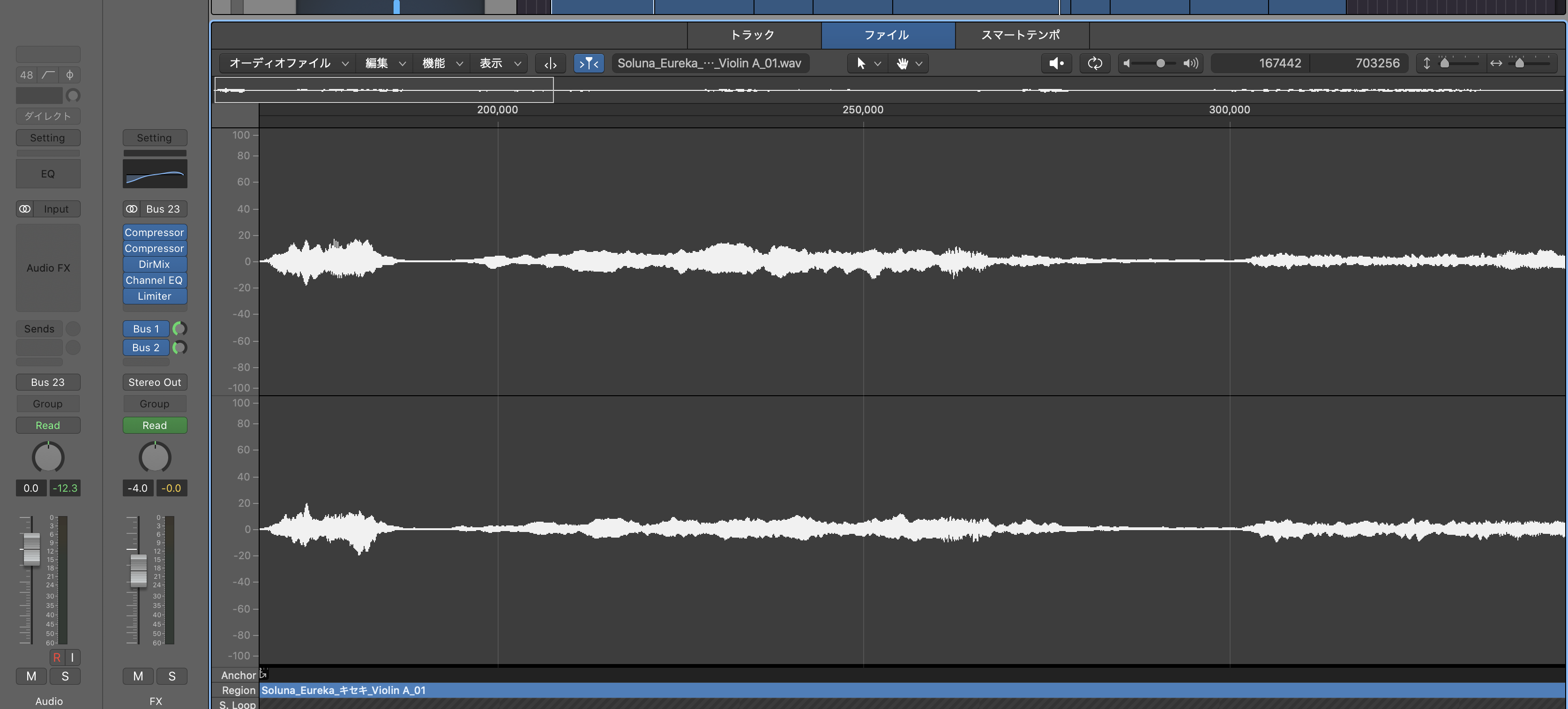Open the DirMix plug-in
The height and width of the screenshot is (709, 1568).
tap(155, 264)
